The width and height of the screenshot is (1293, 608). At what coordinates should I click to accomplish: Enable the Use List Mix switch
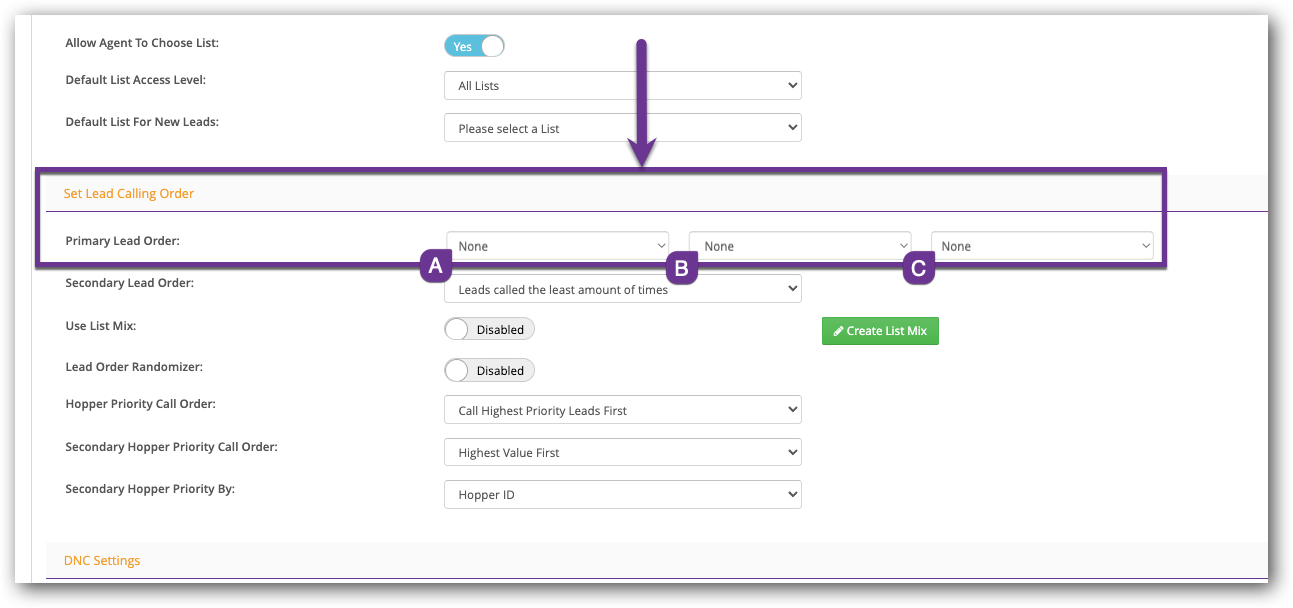point(489,329)
